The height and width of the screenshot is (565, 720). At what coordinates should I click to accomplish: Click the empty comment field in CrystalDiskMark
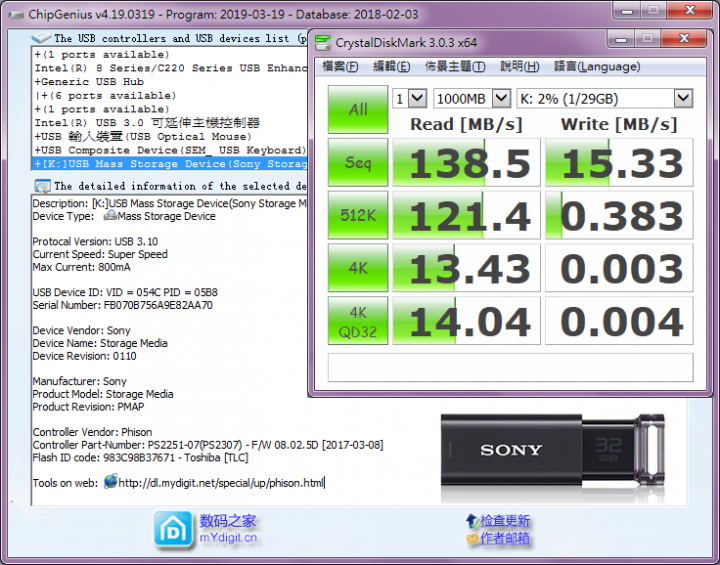tap(510, 367)
